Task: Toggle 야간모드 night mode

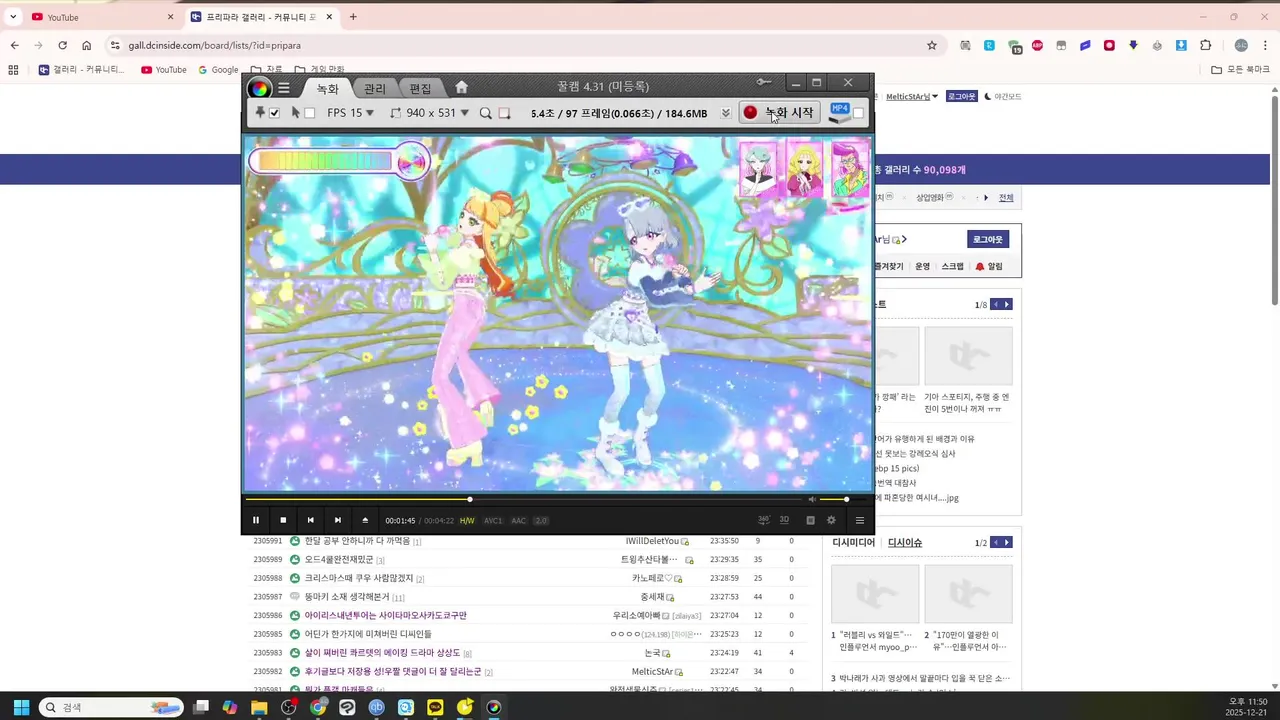Action: [x=1003, y=97]
